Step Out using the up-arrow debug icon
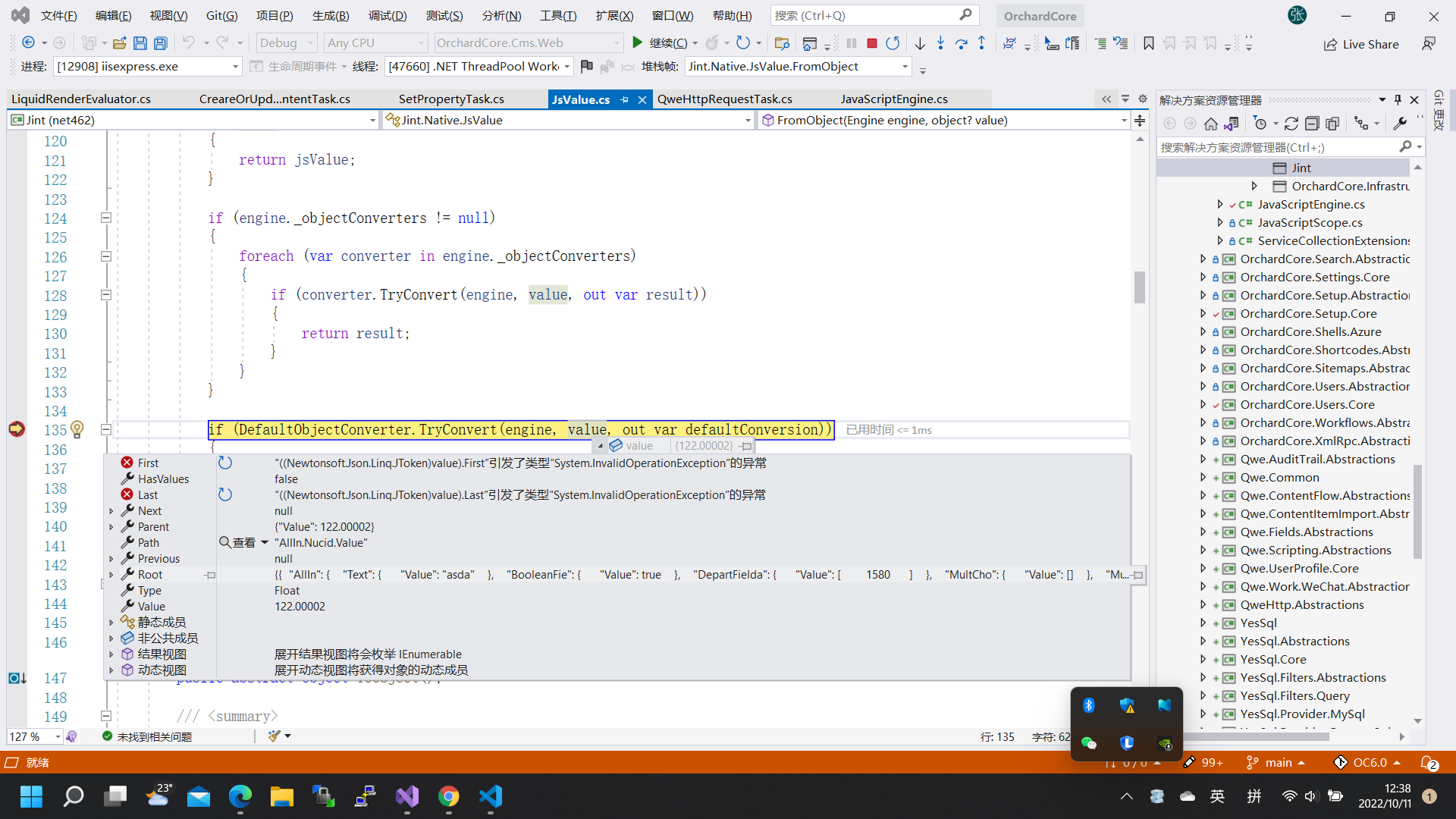The width and height of the screenshot is (1456, 819). (x=981, y=43)
